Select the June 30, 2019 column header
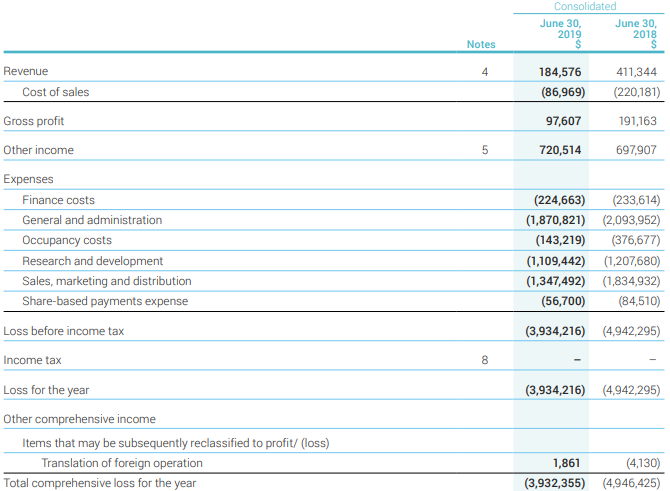This screenshot has height=491, width=670. pyautogui.click(x=560, y=33)
